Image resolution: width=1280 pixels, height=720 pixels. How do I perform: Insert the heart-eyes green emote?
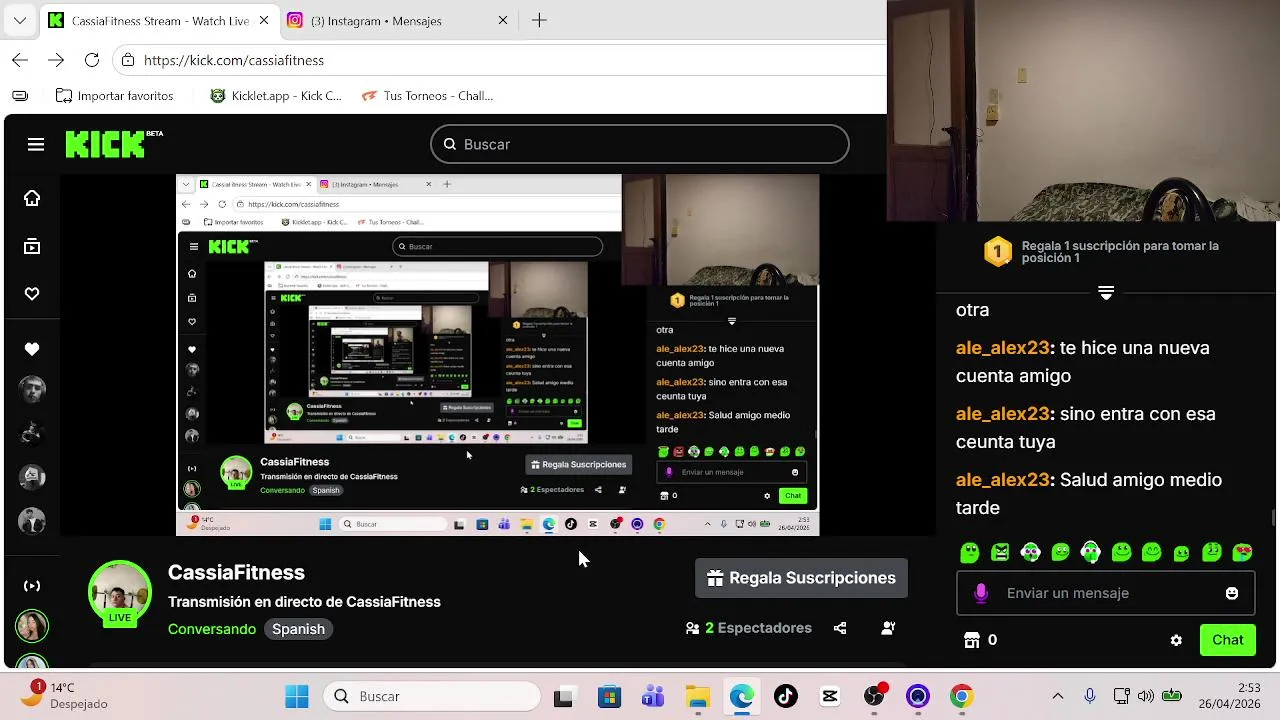pos(1243,552)
